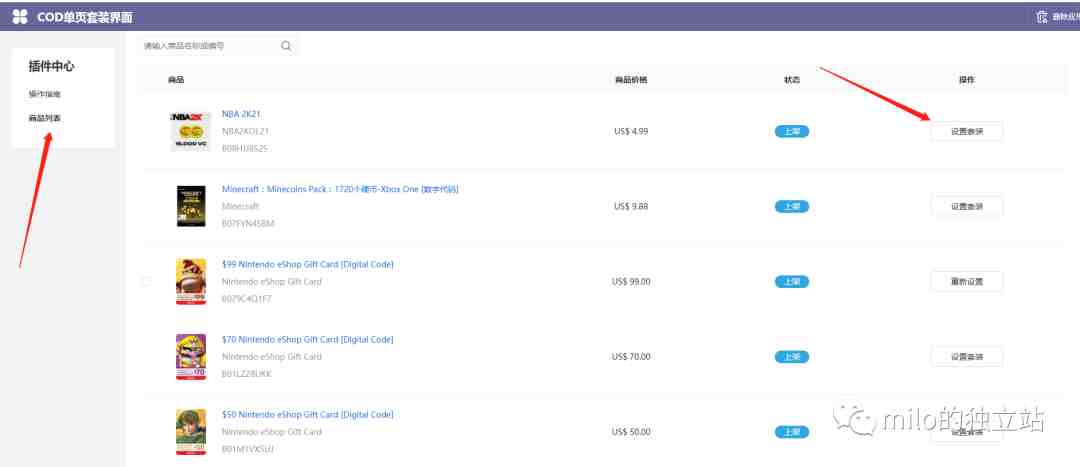Select the product code under Minecraft pack

pos(248,224)
